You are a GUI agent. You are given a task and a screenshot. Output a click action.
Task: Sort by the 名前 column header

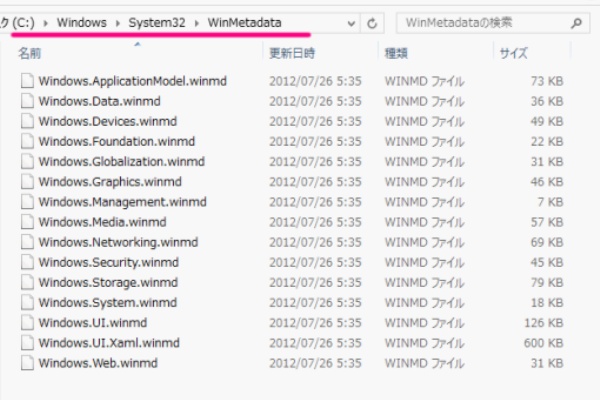tap(30, 53)
